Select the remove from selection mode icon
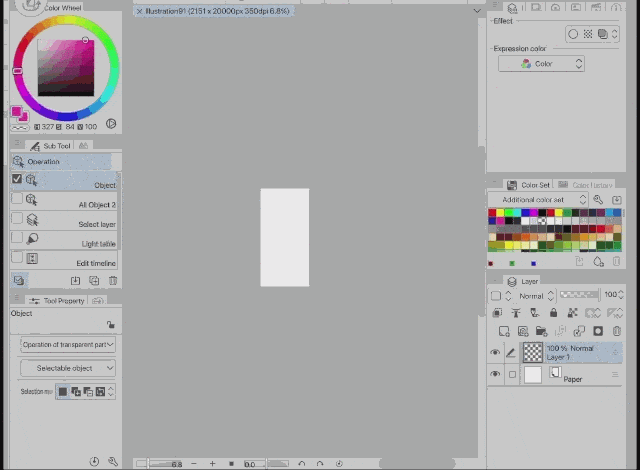The height and width of the screenshot is (470, 640). 88,392
